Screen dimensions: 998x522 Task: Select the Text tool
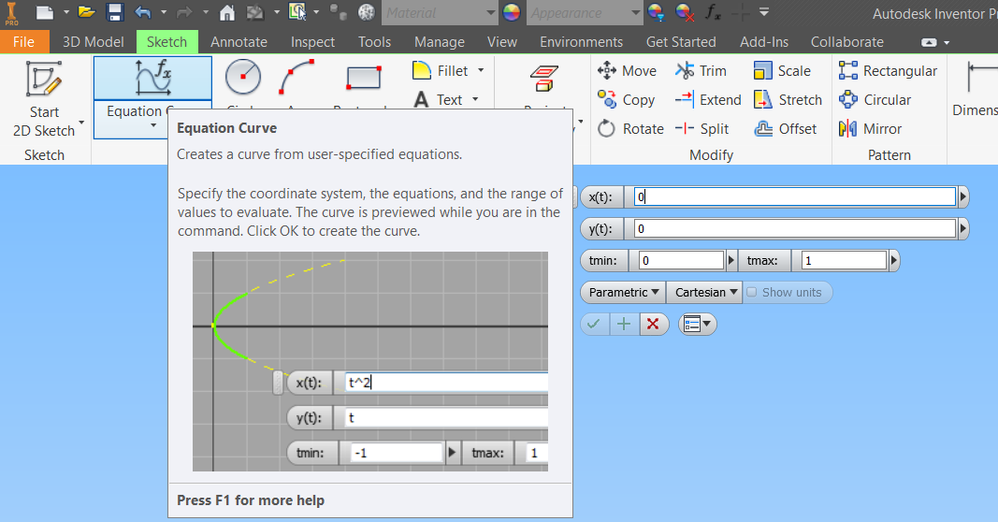point(438,100)
